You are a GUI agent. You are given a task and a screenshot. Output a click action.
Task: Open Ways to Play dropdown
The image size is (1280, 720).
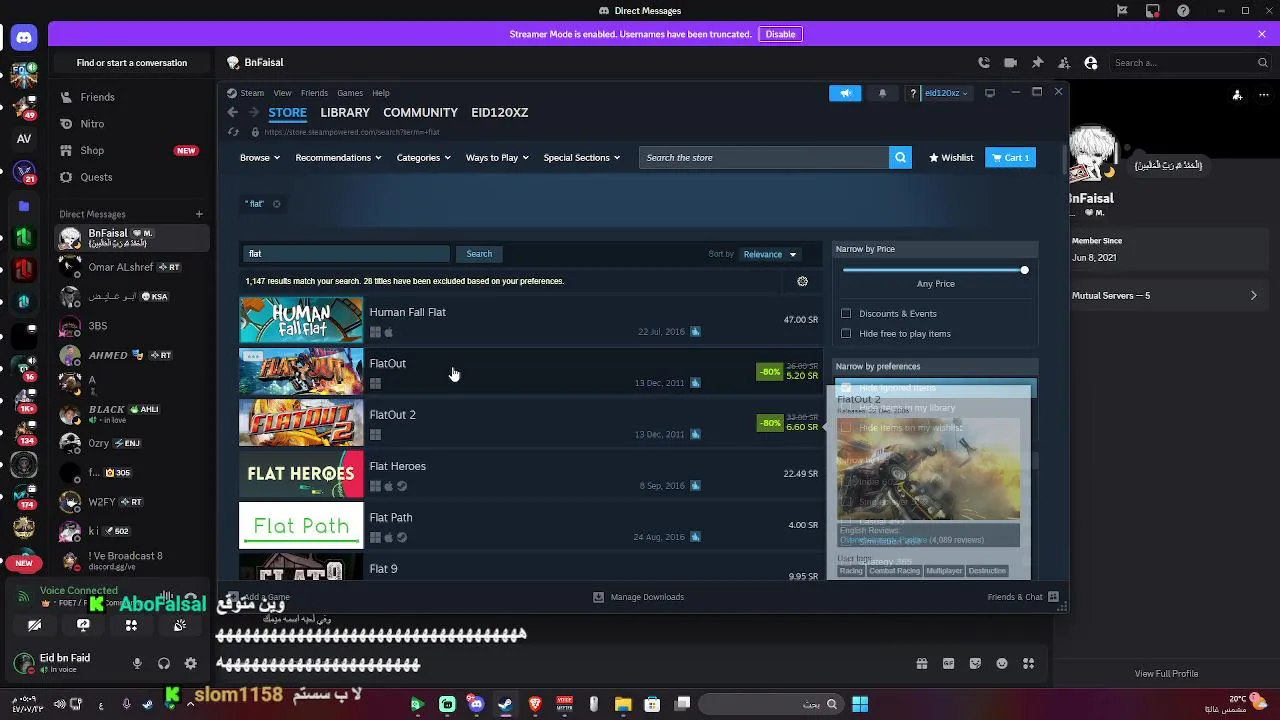point(497,158)
